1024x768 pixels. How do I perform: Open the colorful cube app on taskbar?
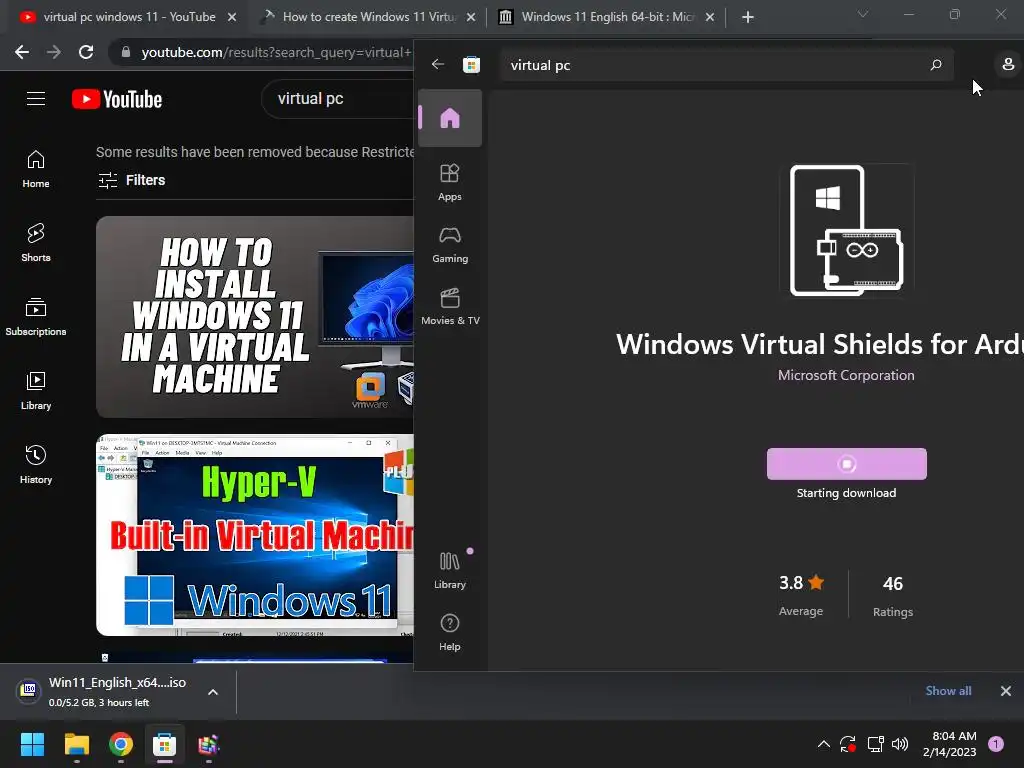[x=208, y=744]
